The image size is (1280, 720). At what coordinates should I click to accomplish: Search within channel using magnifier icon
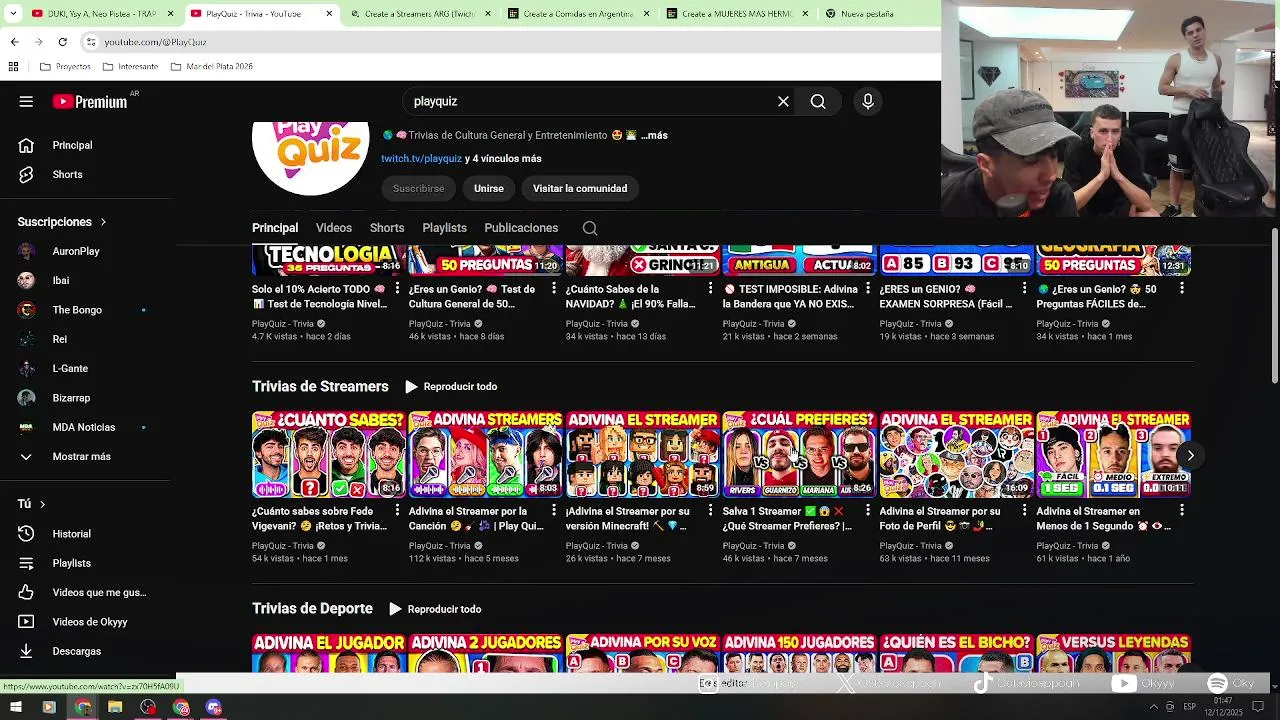(x=590, y=228)
